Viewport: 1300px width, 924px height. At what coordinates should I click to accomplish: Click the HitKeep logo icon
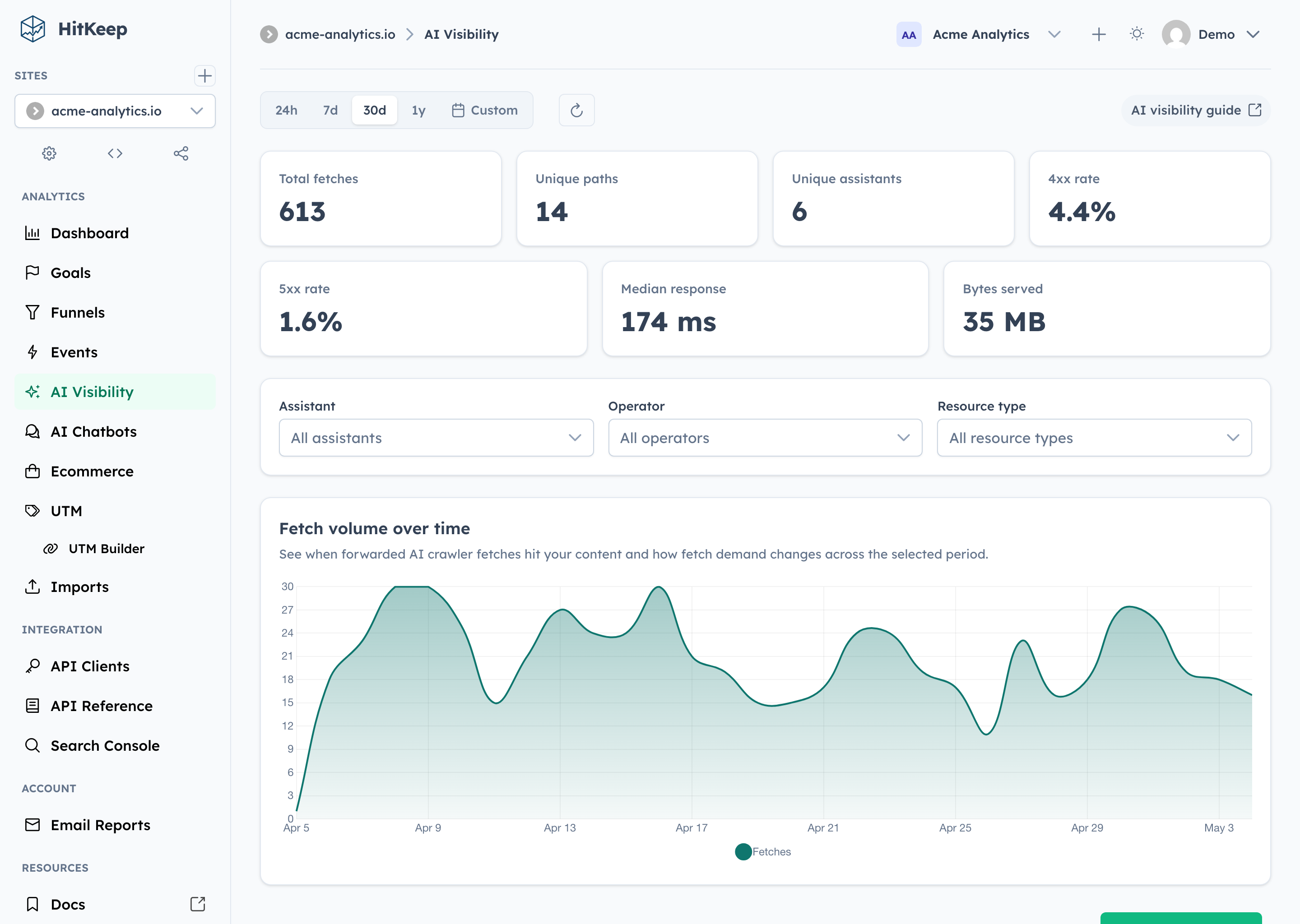coord(32,29)
